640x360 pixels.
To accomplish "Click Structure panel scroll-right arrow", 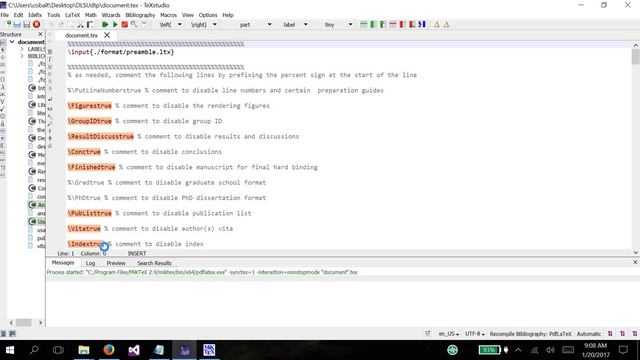I will coord(40,322).
